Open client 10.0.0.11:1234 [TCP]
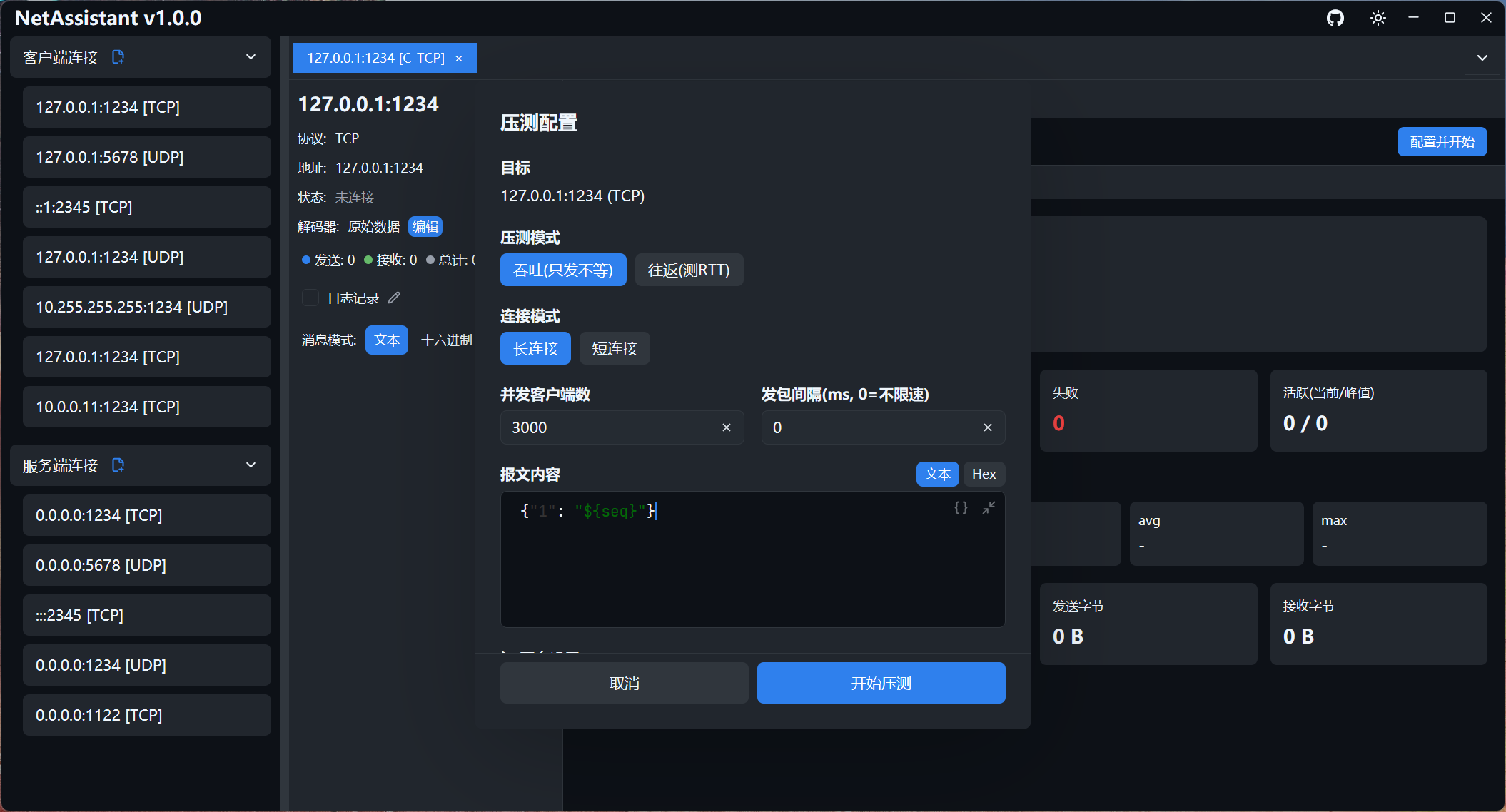Screen dimensions: 1506x812 (x=147, y=407)
